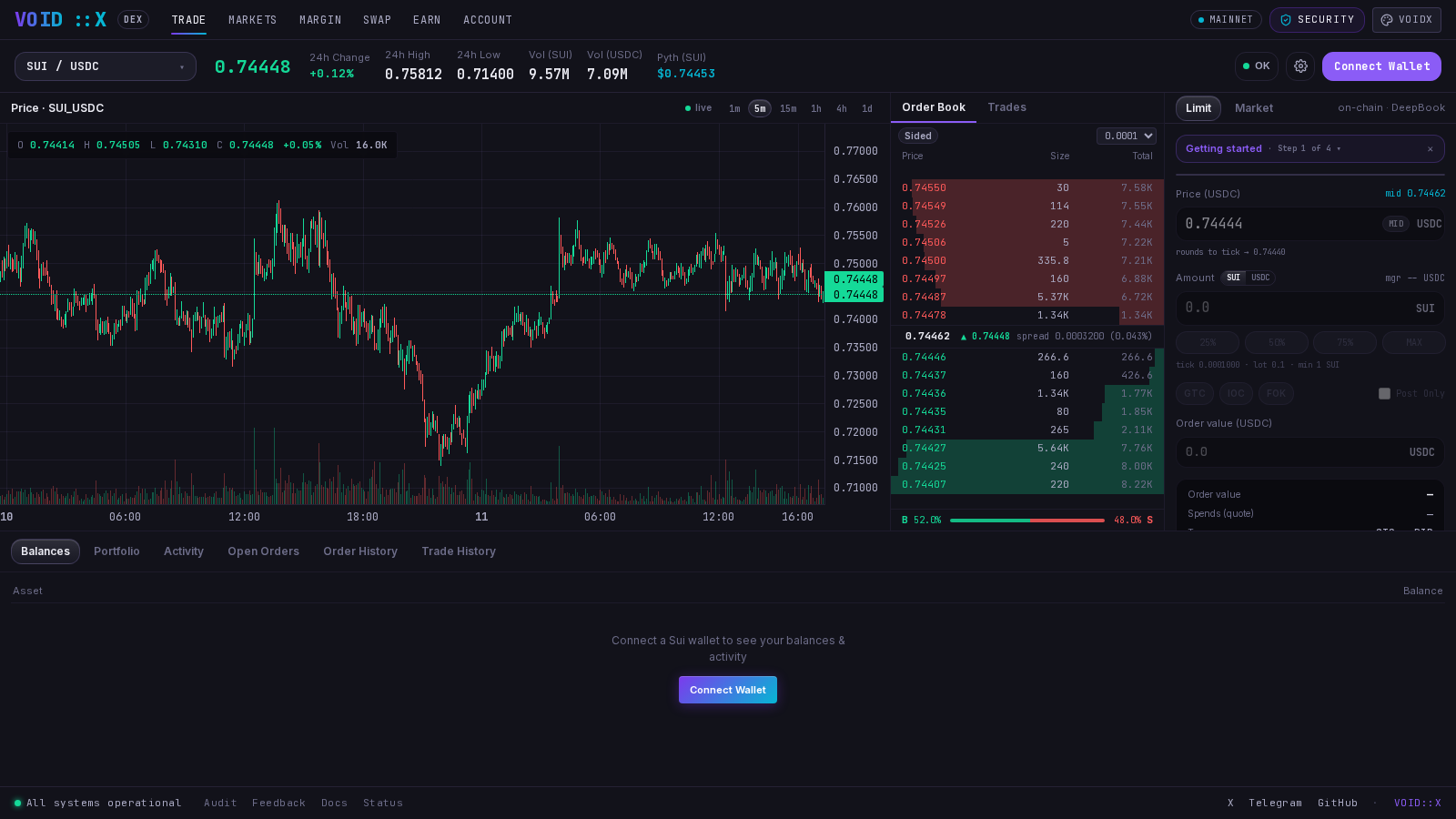
Task: Click the SECURITY shield button
Action: 1317,19
